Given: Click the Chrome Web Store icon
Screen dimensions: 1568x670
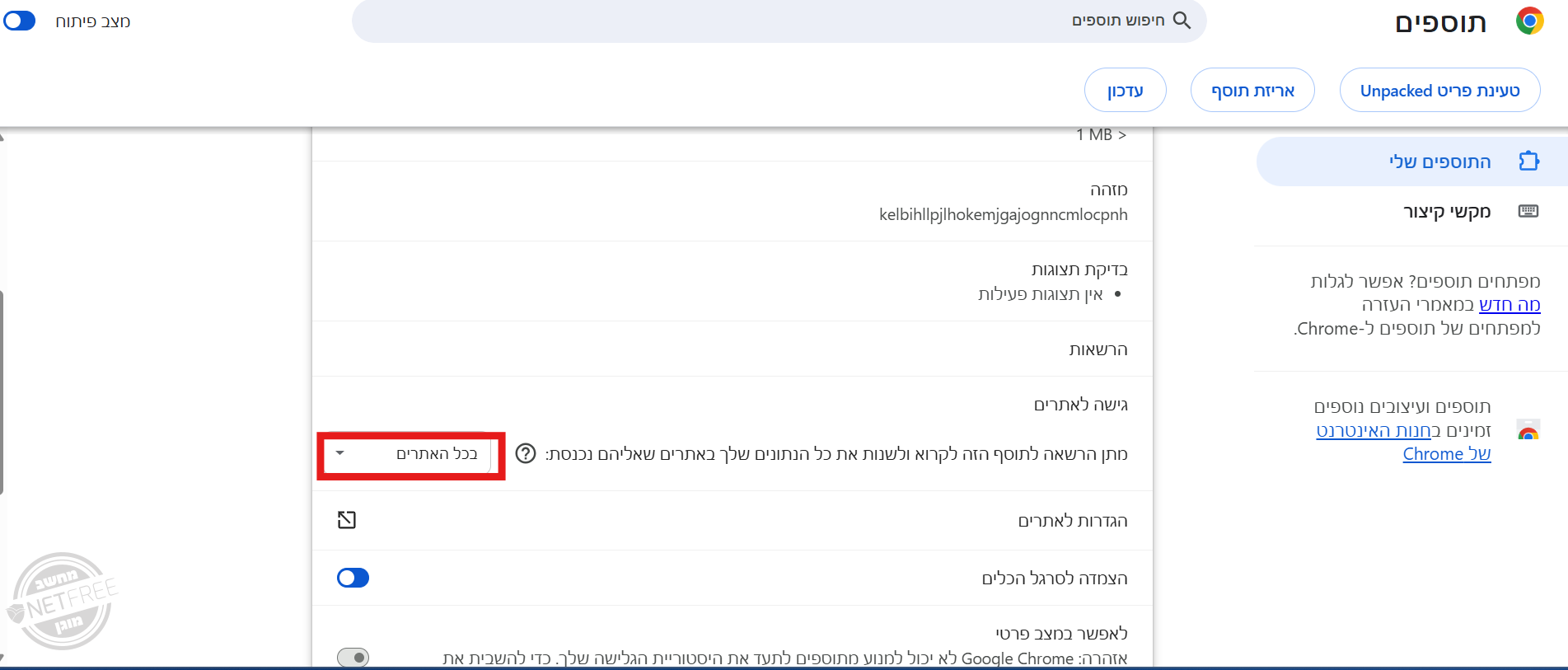Looking at the screenshot, I should coord(1528,430).
